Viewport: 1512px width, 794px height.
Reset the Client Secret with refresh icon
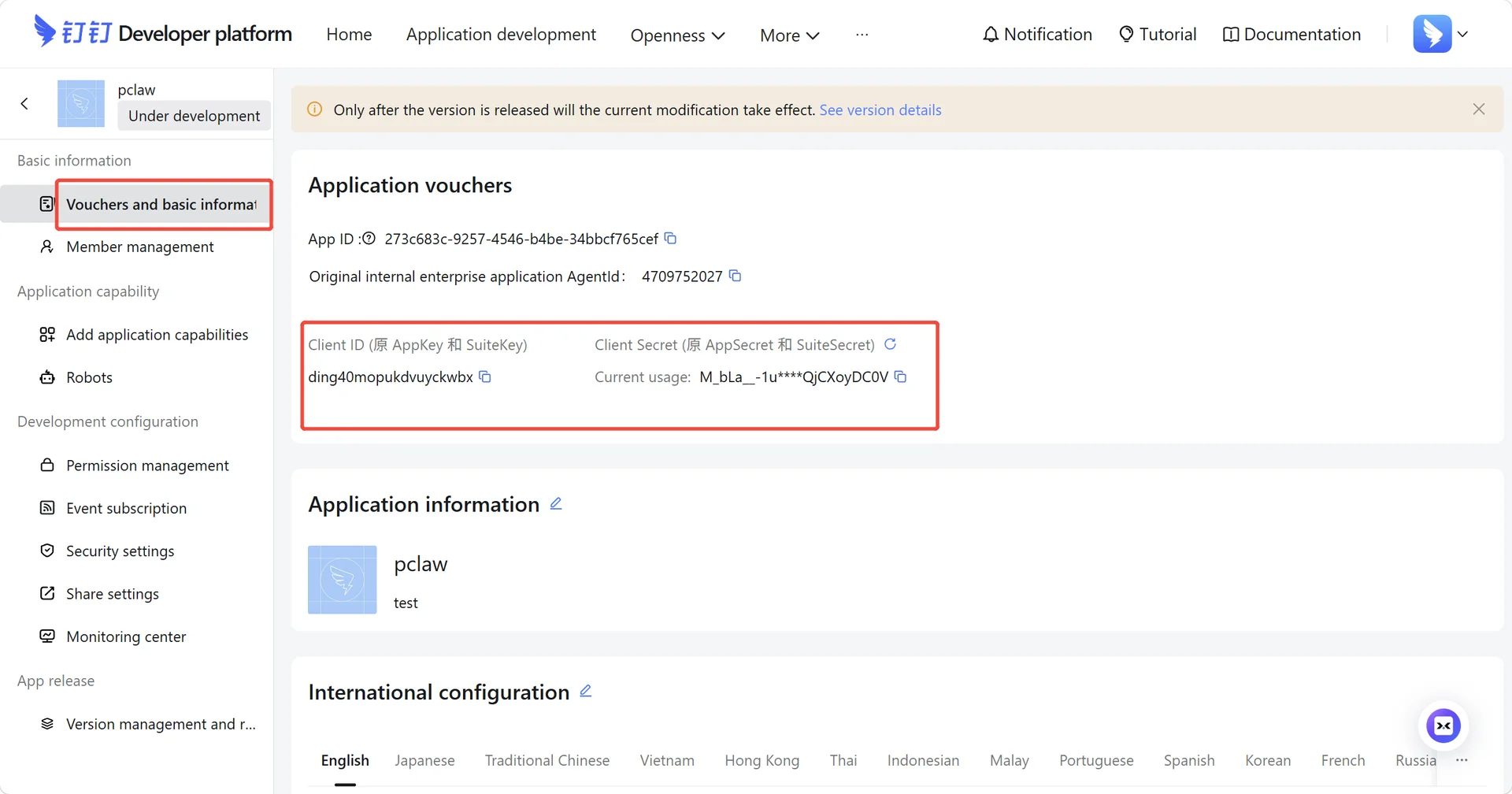(891, 344)
